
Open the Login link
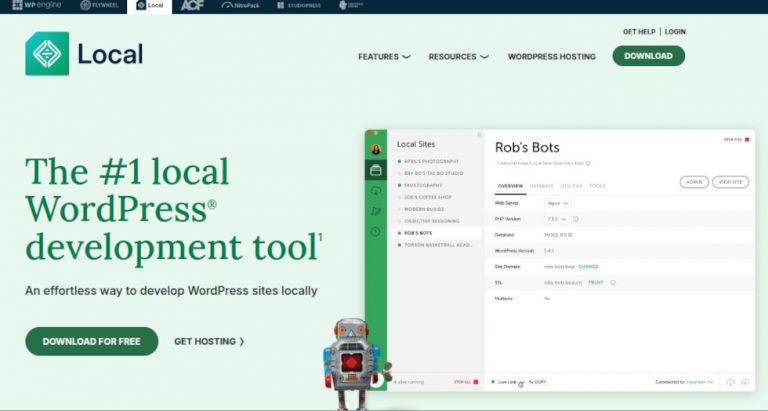coord(675,31)
